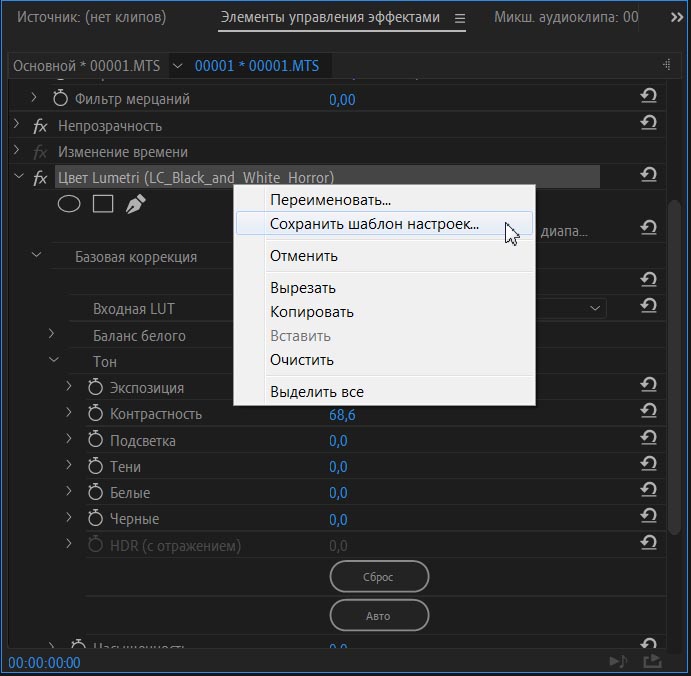Reset the Подсветка parameter
The image size is (691, 676).
click(649, 437)
